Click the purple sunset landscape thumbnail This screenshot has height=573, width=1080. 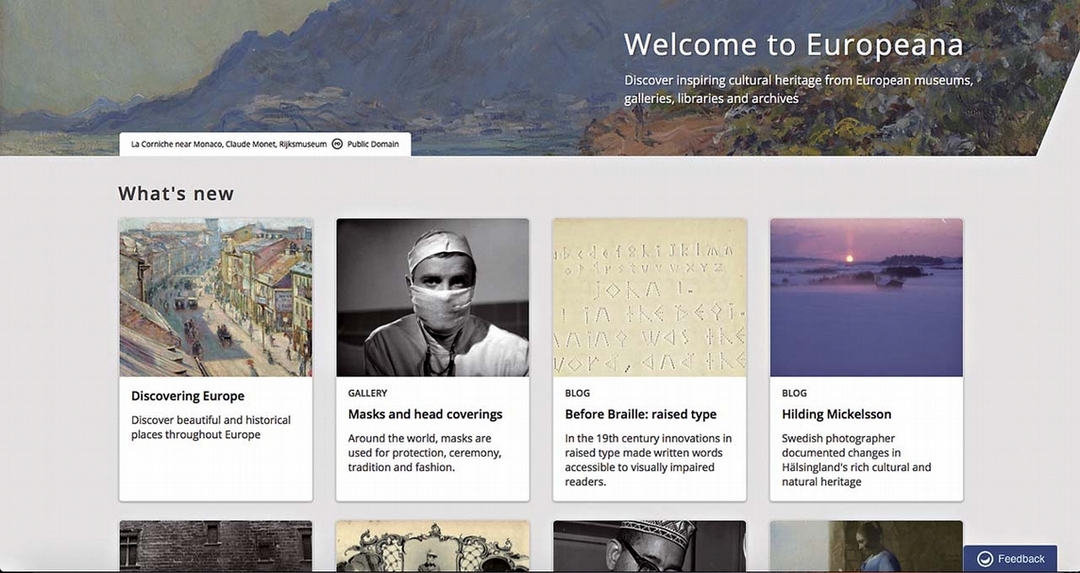point(866,298)
